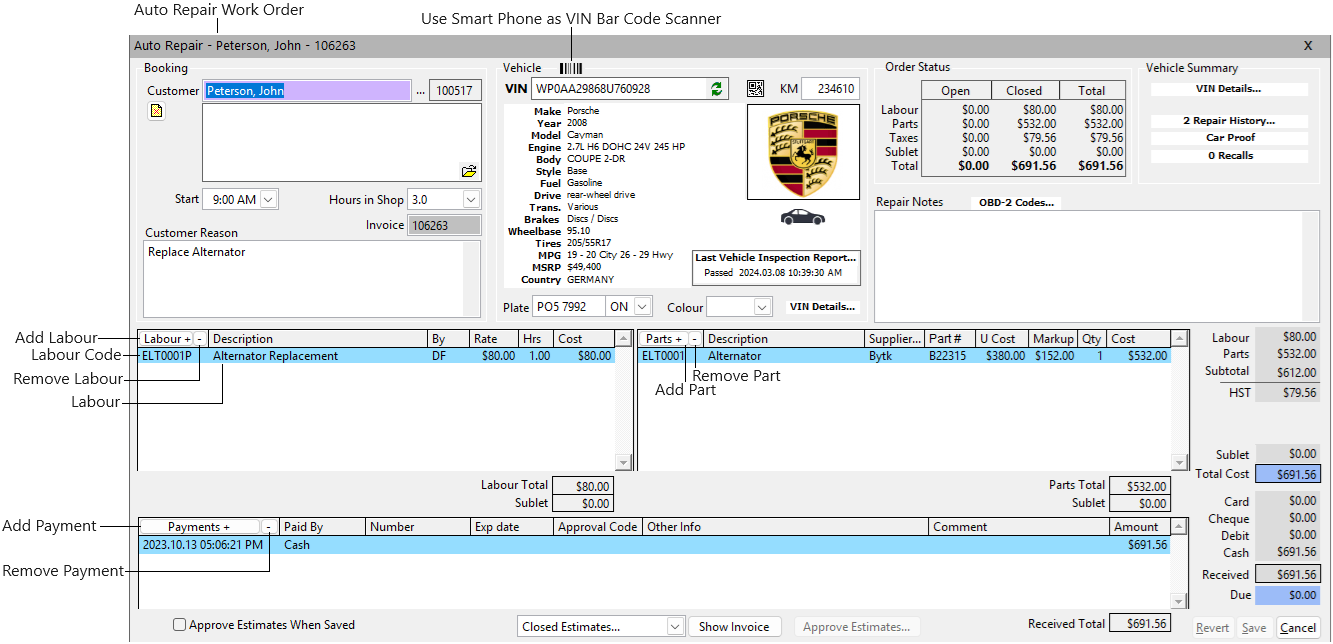Click into the KM odometer field

pyautogui.click(x=829, y=89)
